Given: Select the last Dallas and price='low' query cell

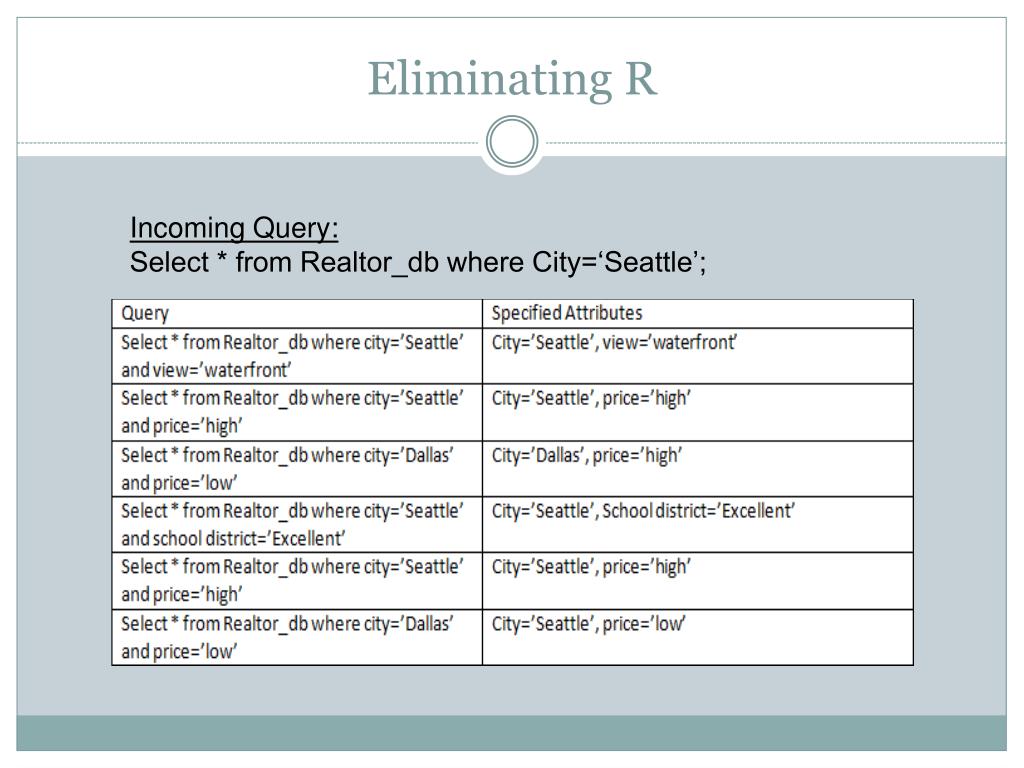Looking at the screenshot, I should click(297, 637).
